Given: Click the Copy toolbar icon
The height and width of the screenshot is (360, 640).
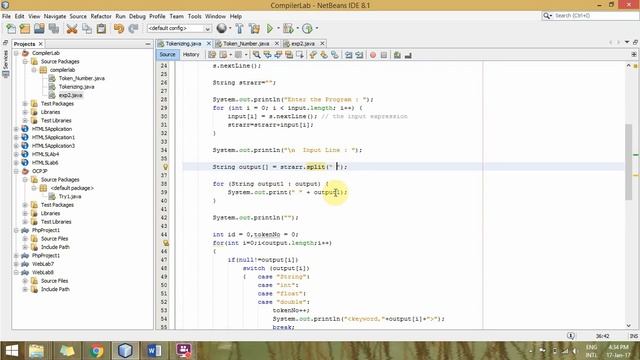Looking at the screenshot, I should (x=87, y=29).
